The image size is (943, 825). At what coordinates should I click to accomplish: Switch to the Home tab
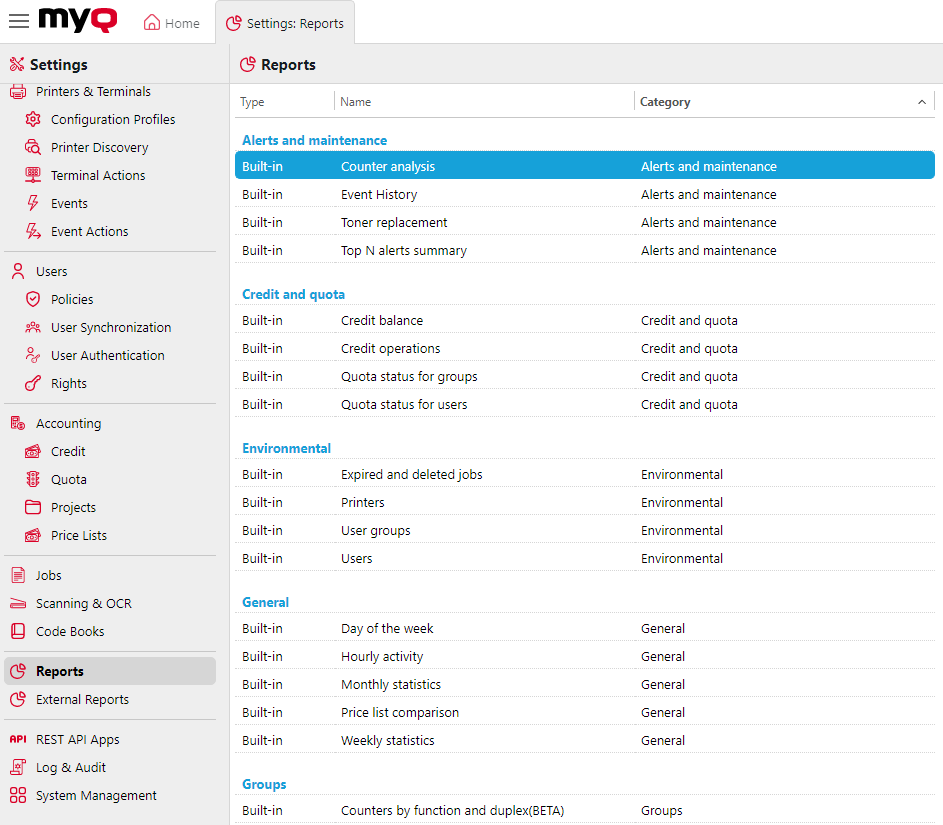tap(171, 21)
